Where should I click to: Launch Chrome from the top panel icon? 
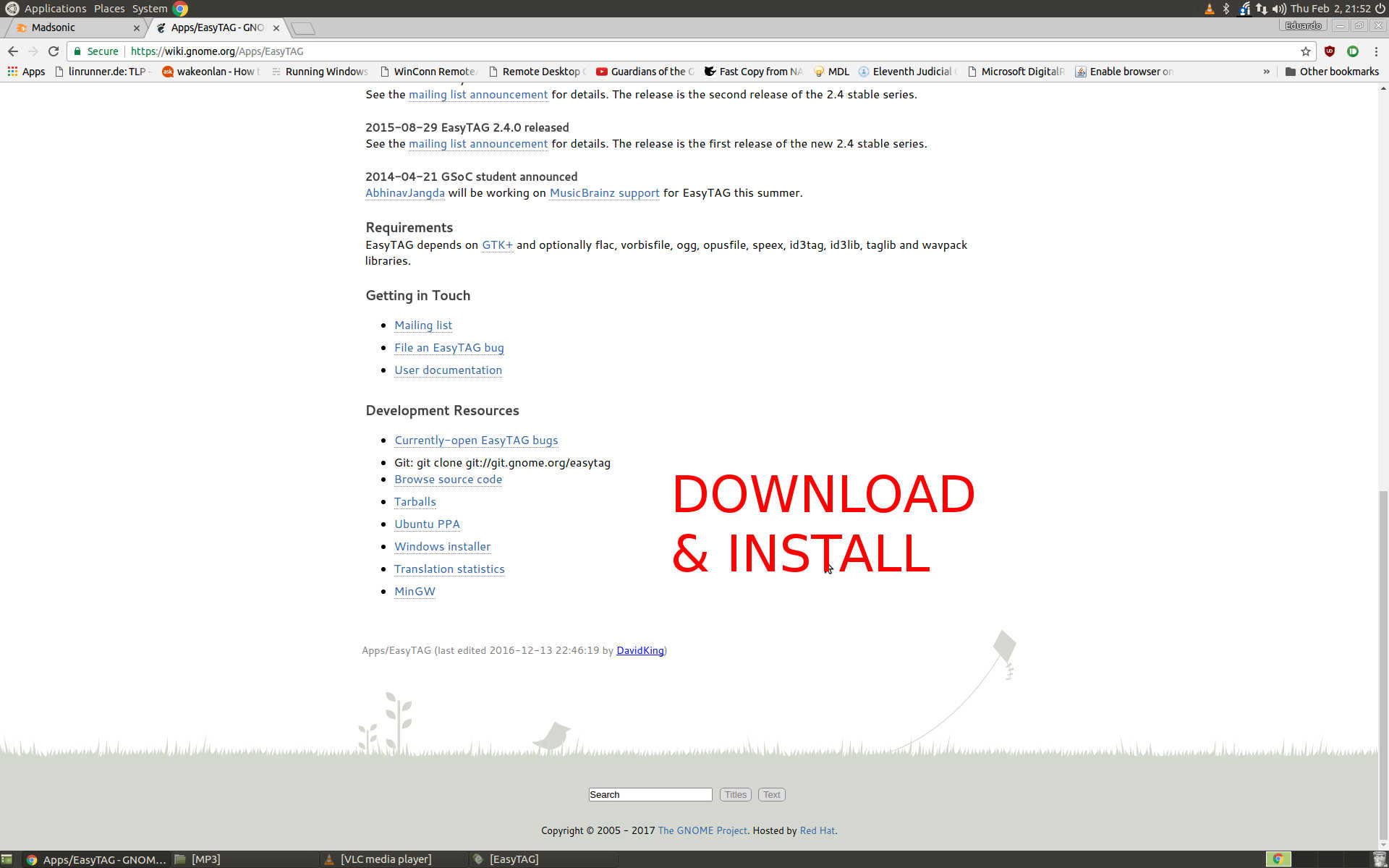180,9
